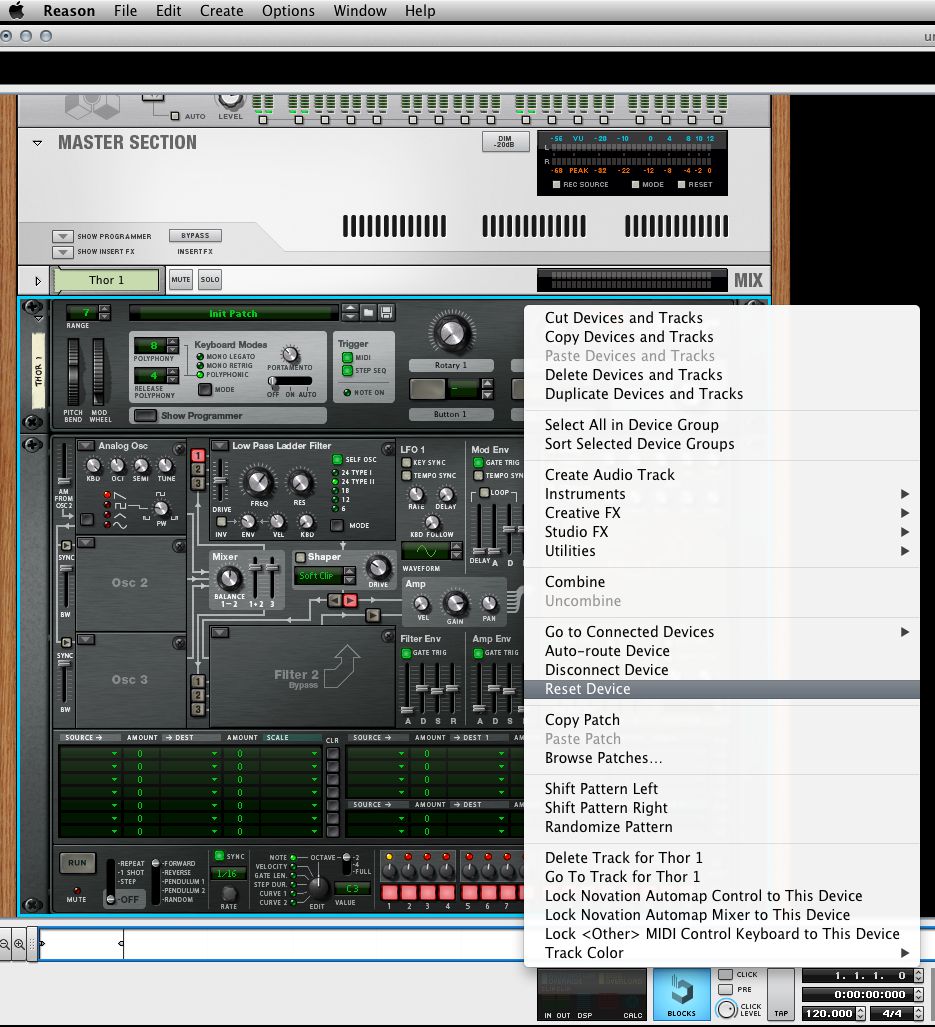Open the Creative FX submenu

tap(722, 513)
